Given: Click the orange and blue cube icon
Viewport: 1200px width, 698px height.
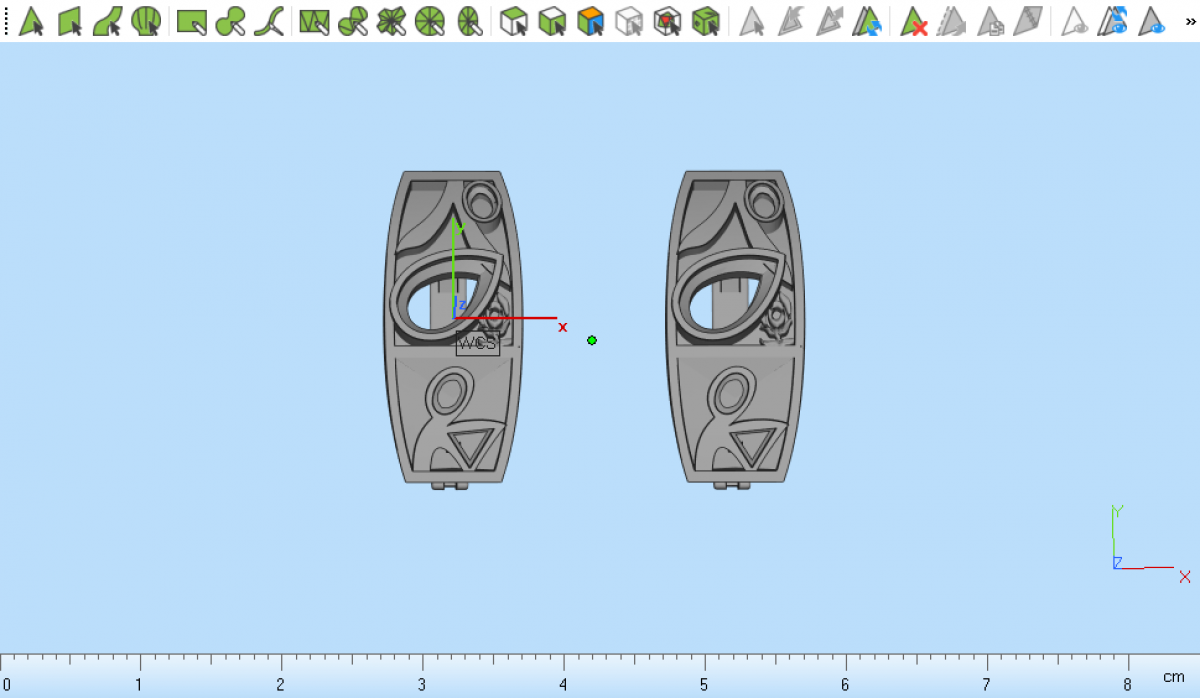Looking at the screenshot, I should click(591, 20).
